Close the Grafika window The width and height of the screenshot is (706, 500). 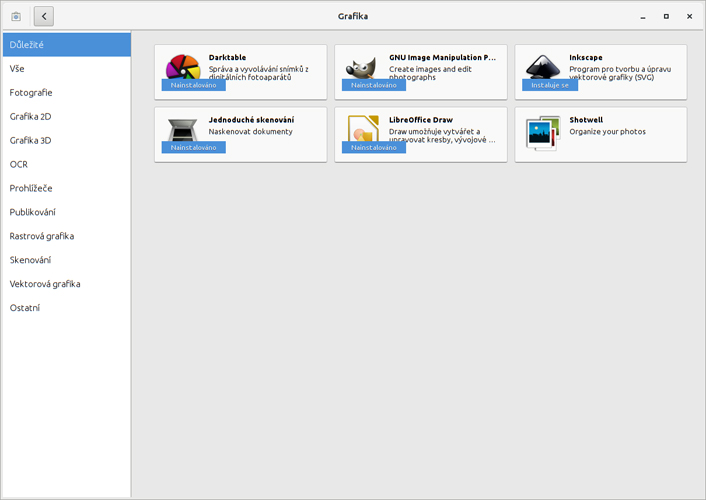pos(689,16)
